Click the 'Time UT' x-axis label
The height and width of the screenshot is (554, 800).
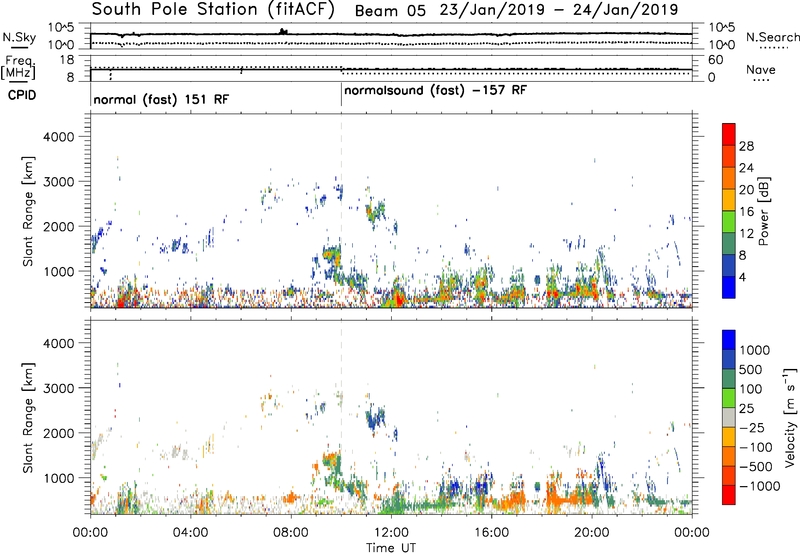click(391, 547)
